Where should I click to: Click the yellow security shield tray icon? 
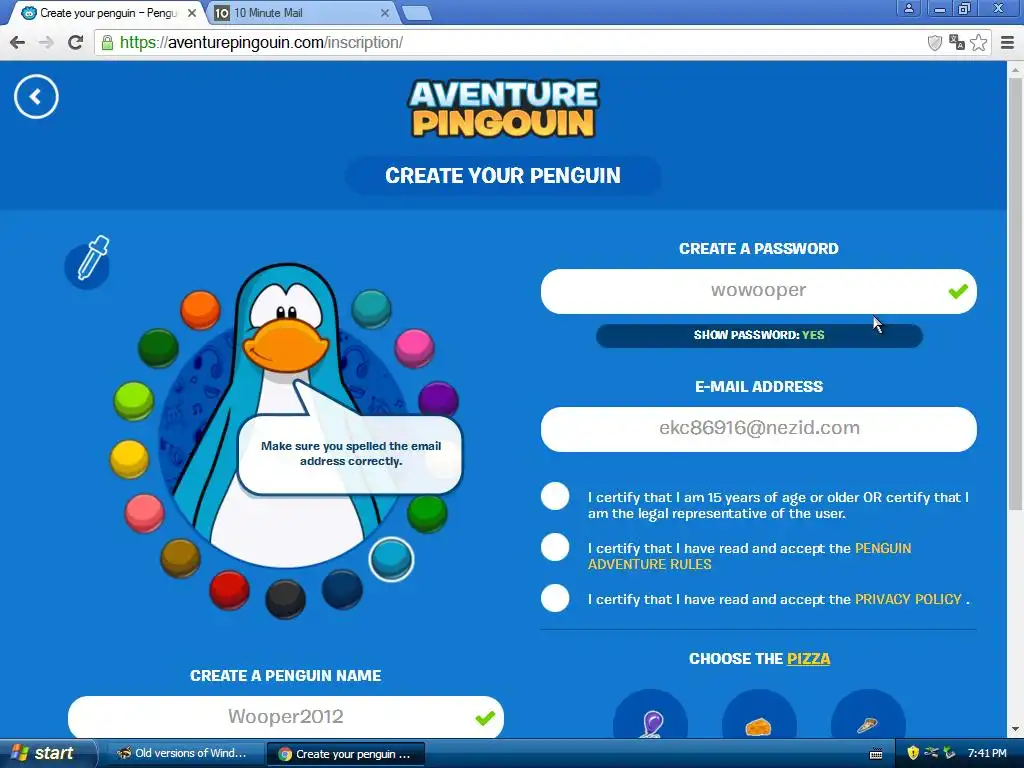pos(913,754)
